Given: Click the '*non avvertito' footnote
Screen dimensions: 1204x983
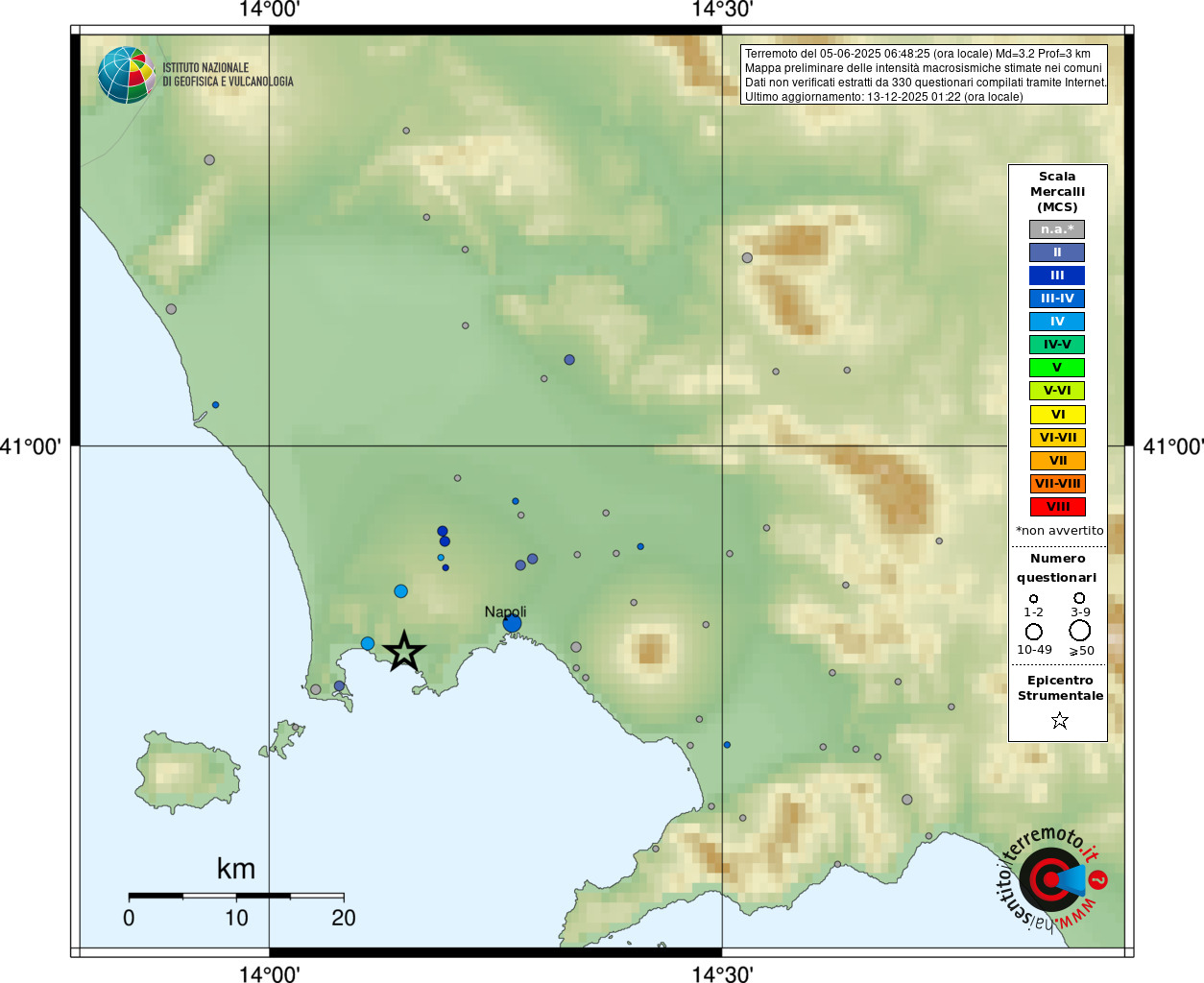Looking at the screenshot, I should point(1060,531).
